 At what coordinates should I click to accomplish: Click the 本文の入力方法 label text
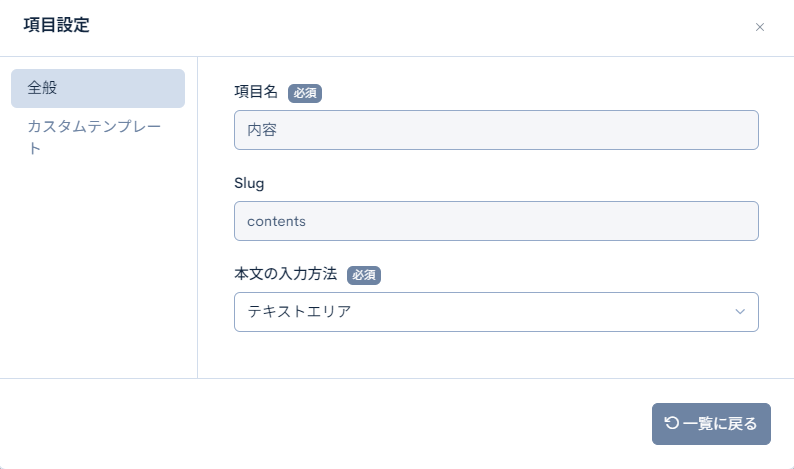285,274
